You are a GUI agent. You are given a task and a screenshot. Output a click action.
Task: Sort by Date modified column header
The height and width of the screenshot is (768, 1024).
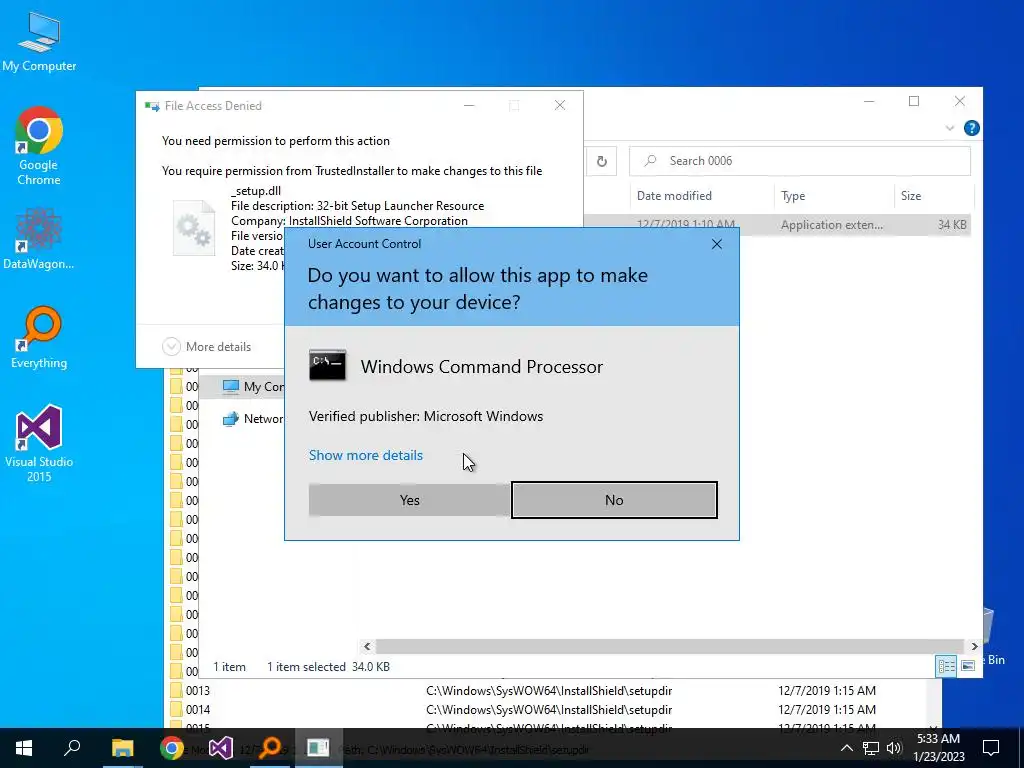point(674,195)
